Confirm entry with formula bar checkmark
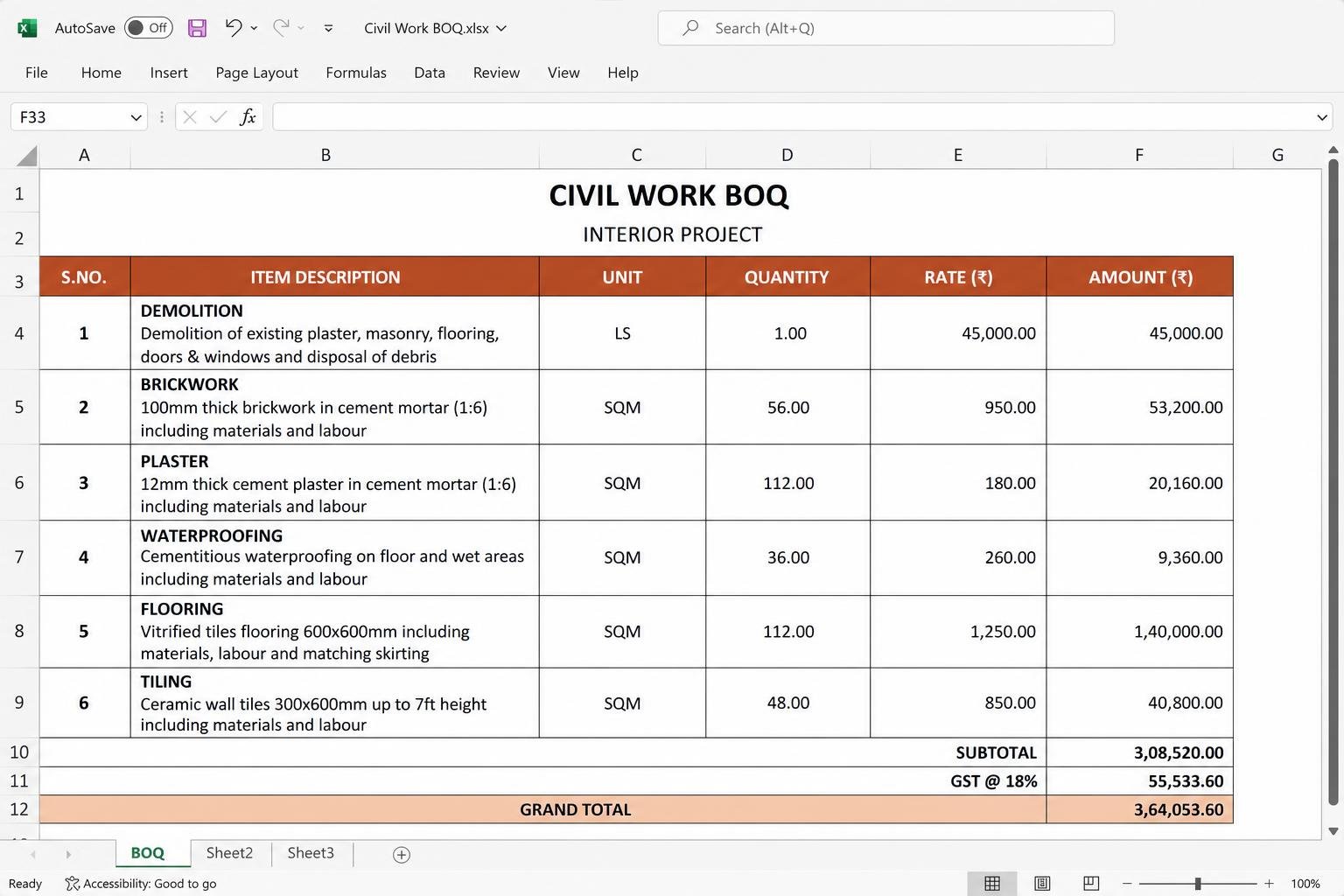This screenshot has height=896, width=1344. pos(218,116)
